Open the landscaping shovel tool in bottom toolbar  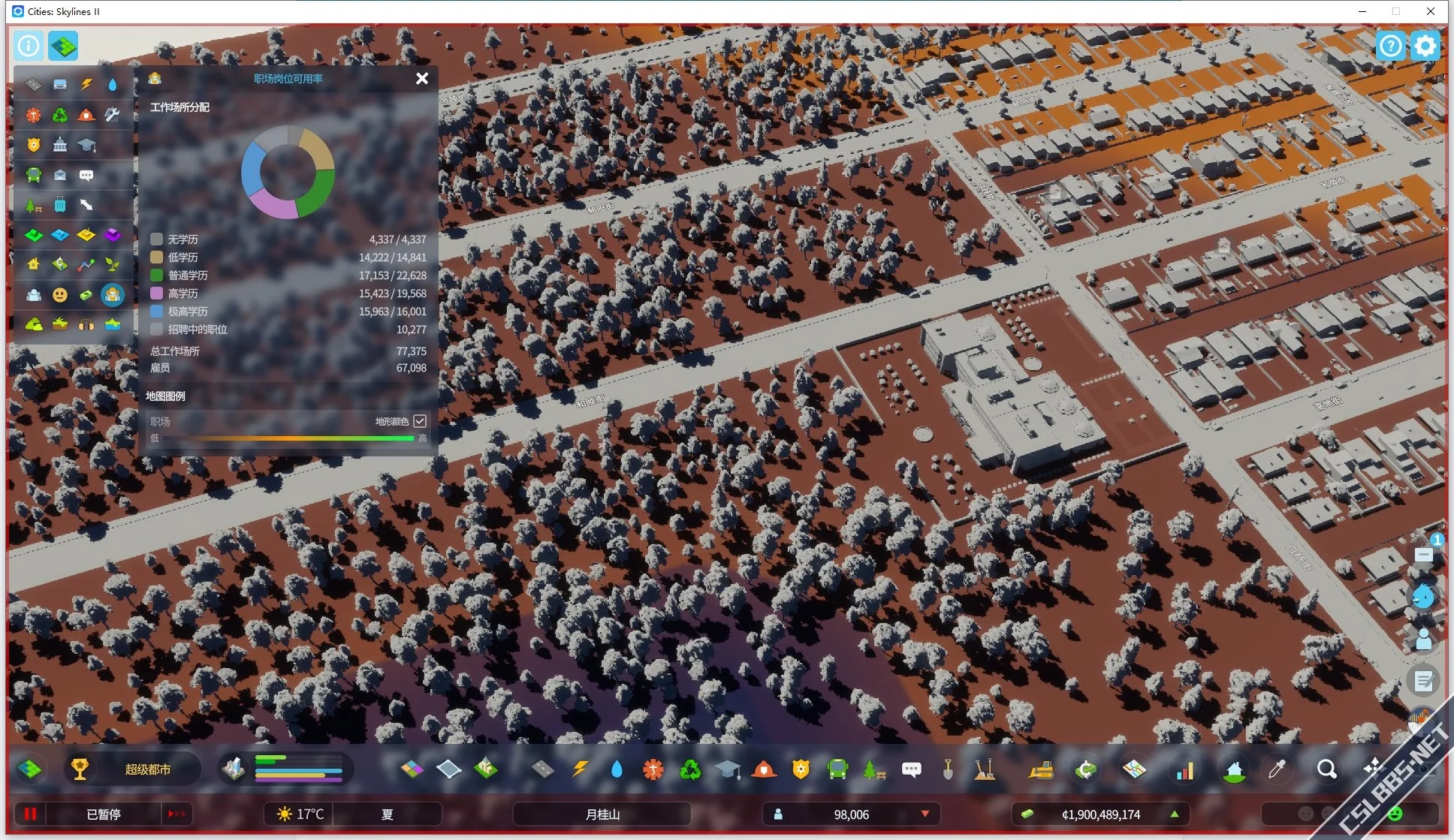pos(948,769)
